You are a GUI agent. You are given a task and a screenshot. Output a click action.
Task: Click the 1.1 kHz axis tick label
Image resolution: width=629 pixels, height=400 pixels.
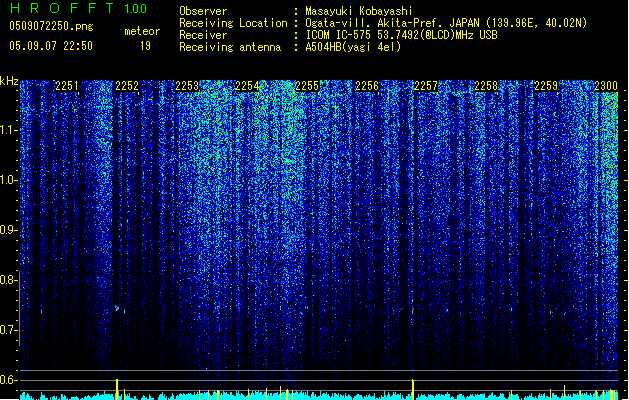coord(8,130)
